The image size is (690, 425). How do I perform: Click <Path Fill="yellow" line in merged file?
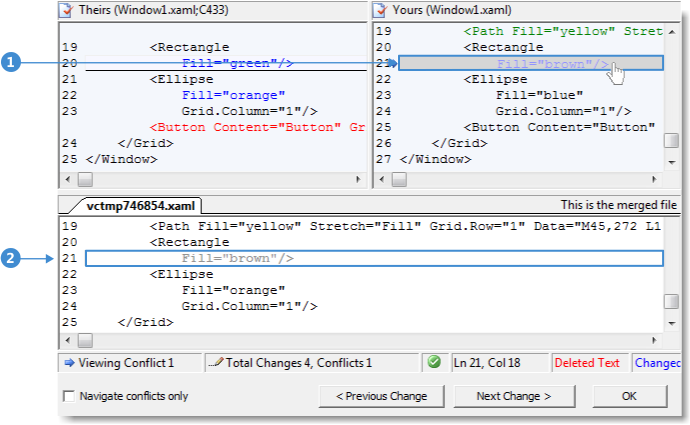[x=405, y=226]
